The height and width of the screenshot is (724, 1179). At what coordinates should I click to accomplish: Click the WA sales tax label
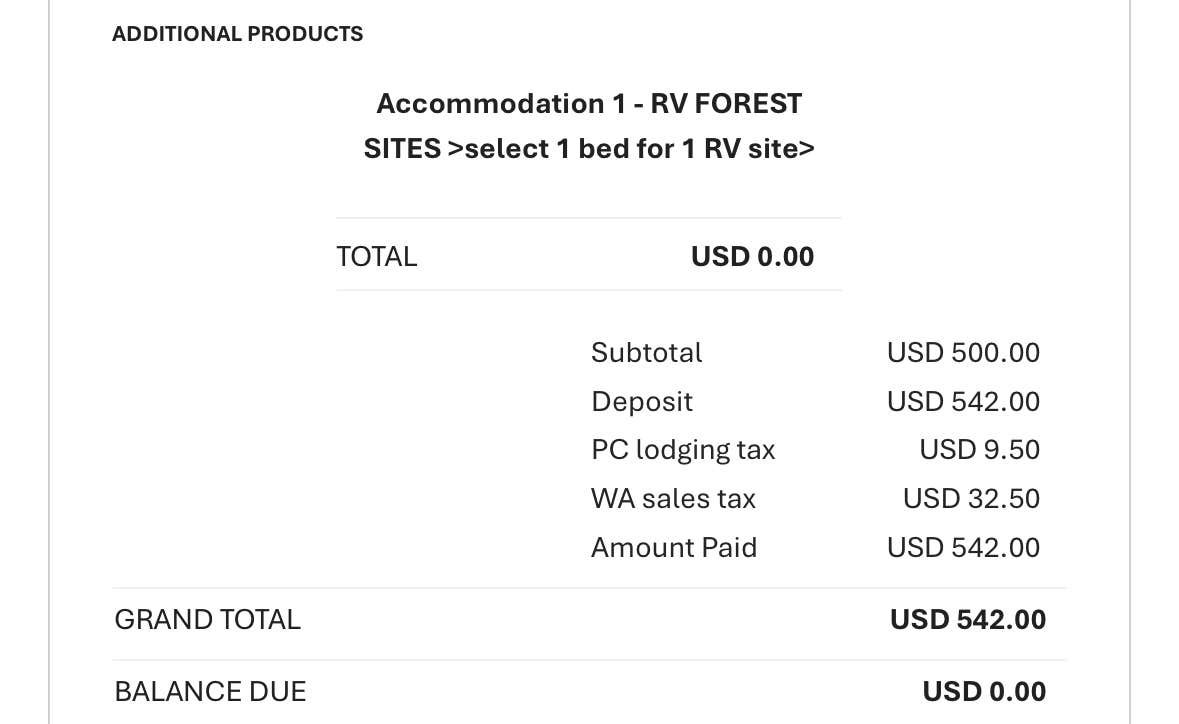coord(673,499)
